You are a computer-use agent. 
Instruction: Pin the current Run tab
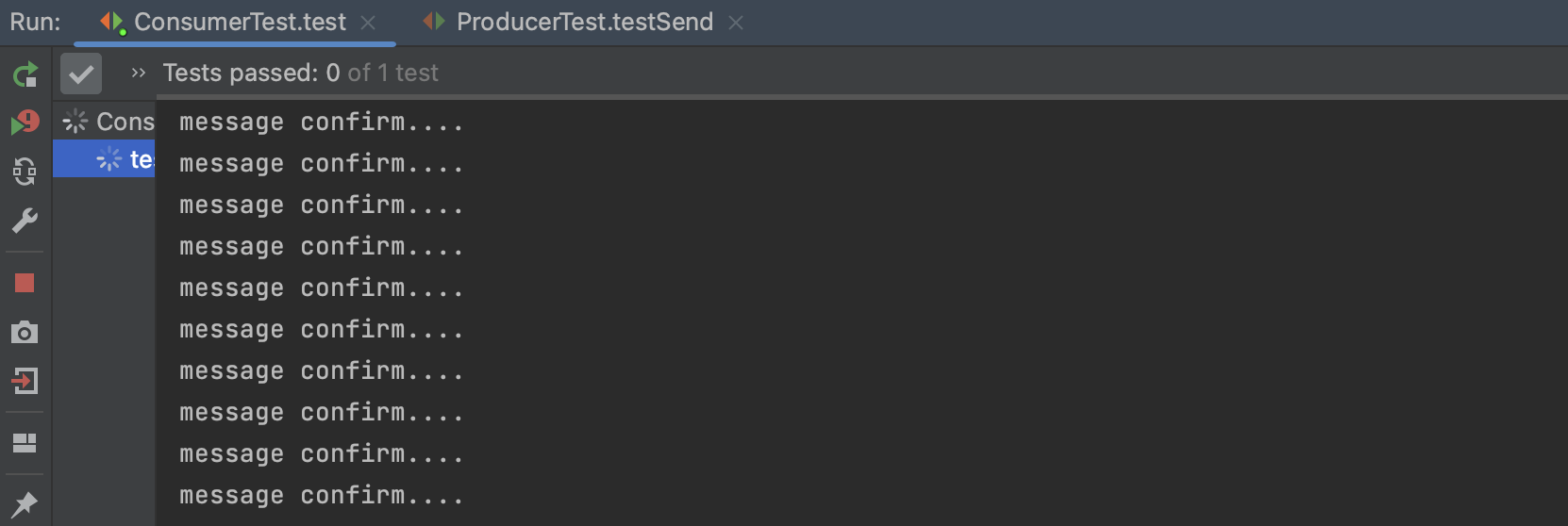click(25, 503)
